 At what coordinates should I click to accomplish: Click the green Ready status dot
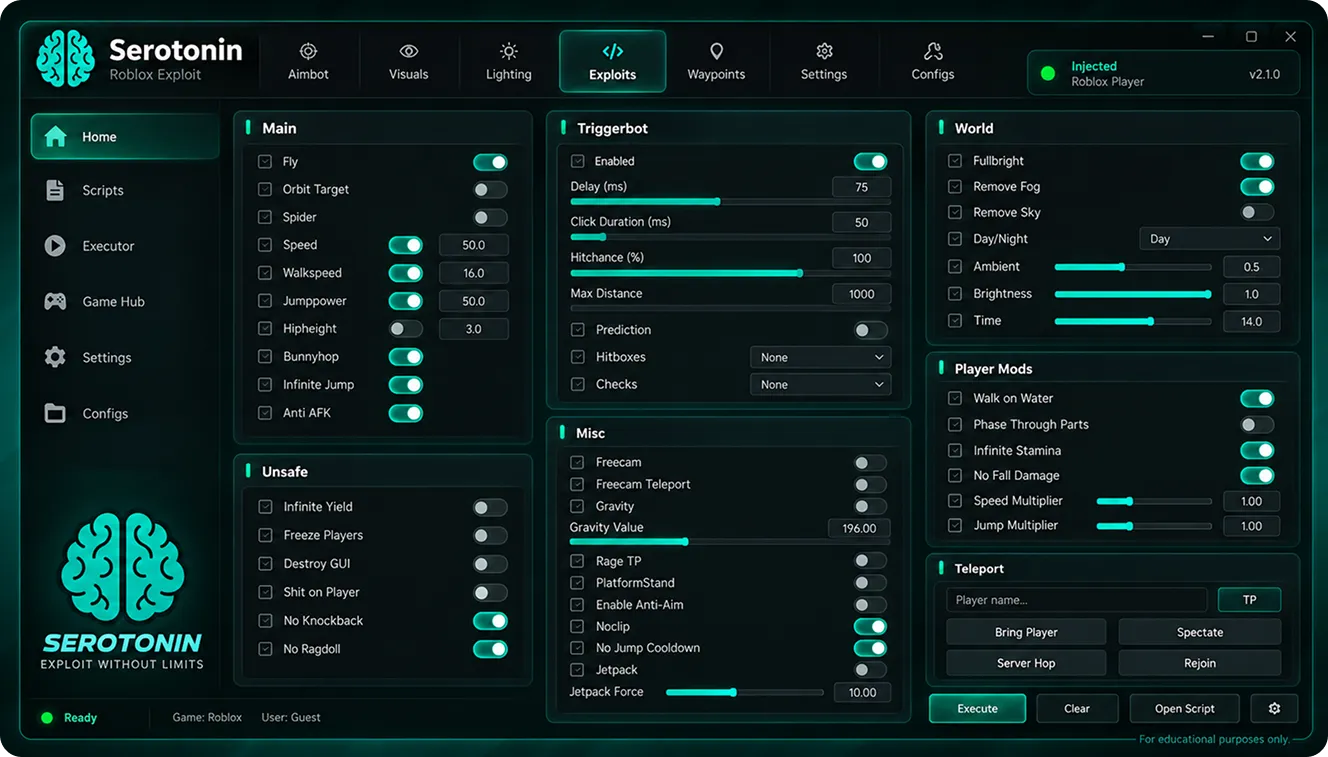(x=47, y=717)
